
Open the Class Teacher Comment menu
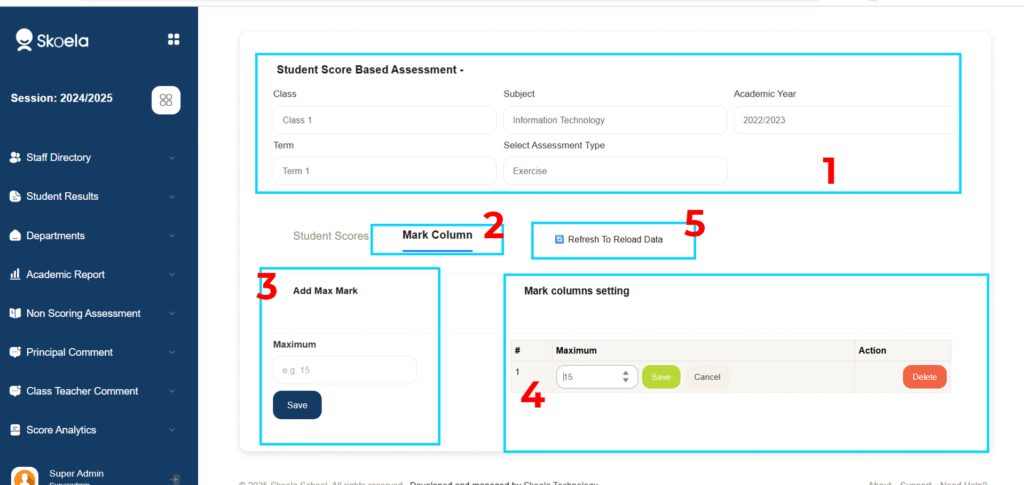click(x=81, y=391)
